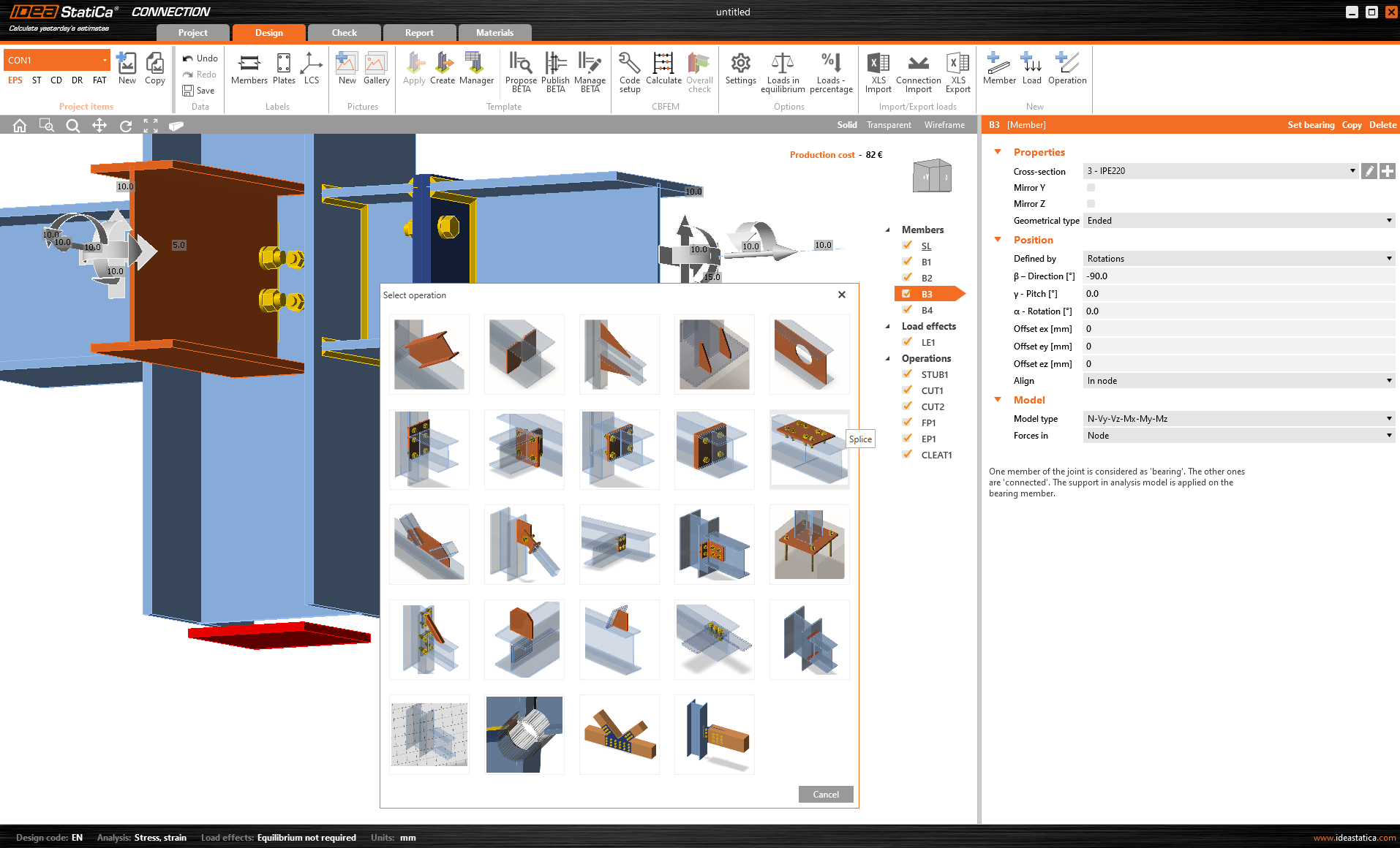Select the Splice operation thumbnail
This screenshot has width=1400, height=848.
[x=809, y=449]
